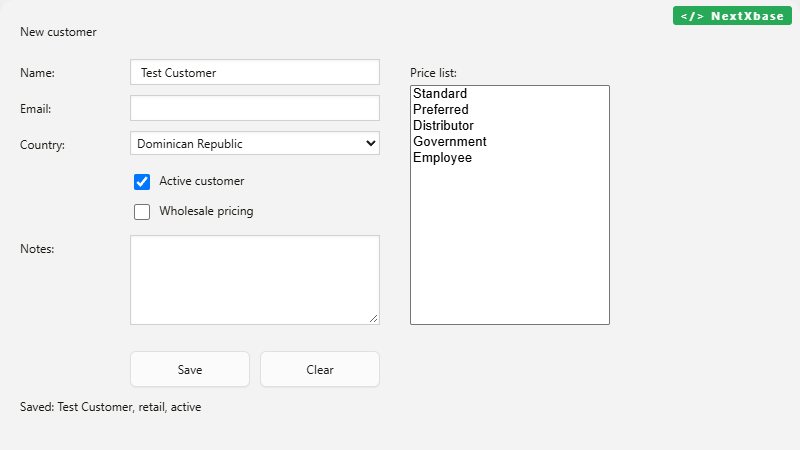The height and width of the screenshot is (450, 800).
Task: Click inside the Notes text area
Action: [255, 280]
